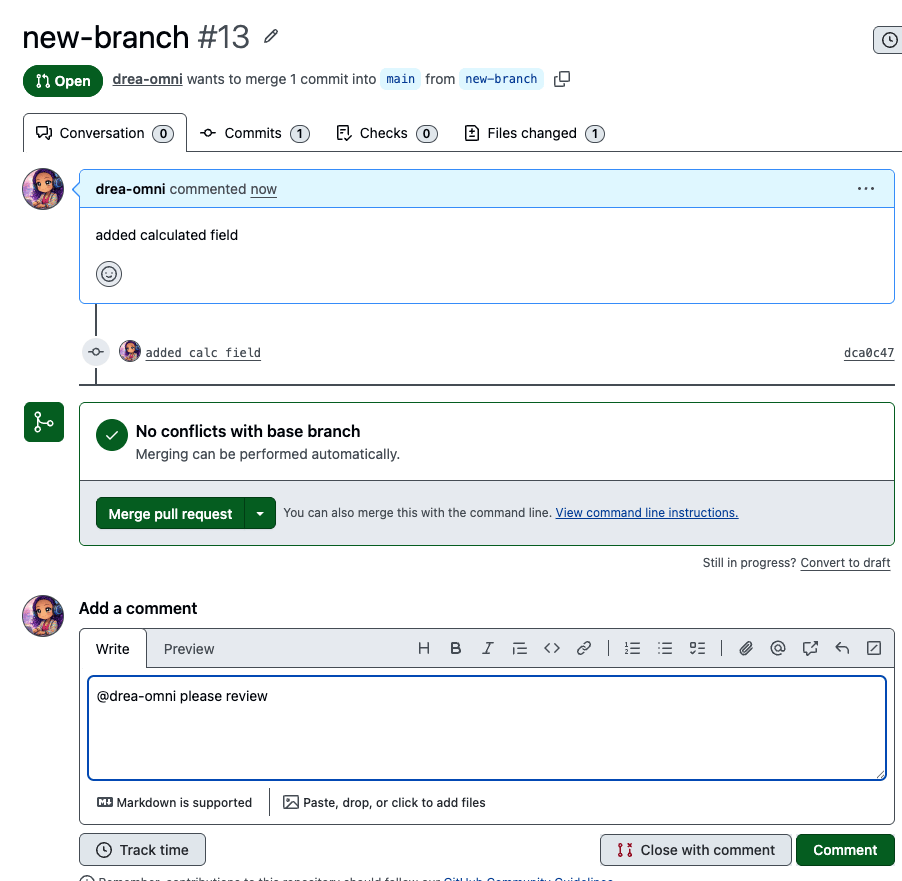Add an emoji reaction to the comment
Screen dimensions: 902x881
tap(109, 274)
